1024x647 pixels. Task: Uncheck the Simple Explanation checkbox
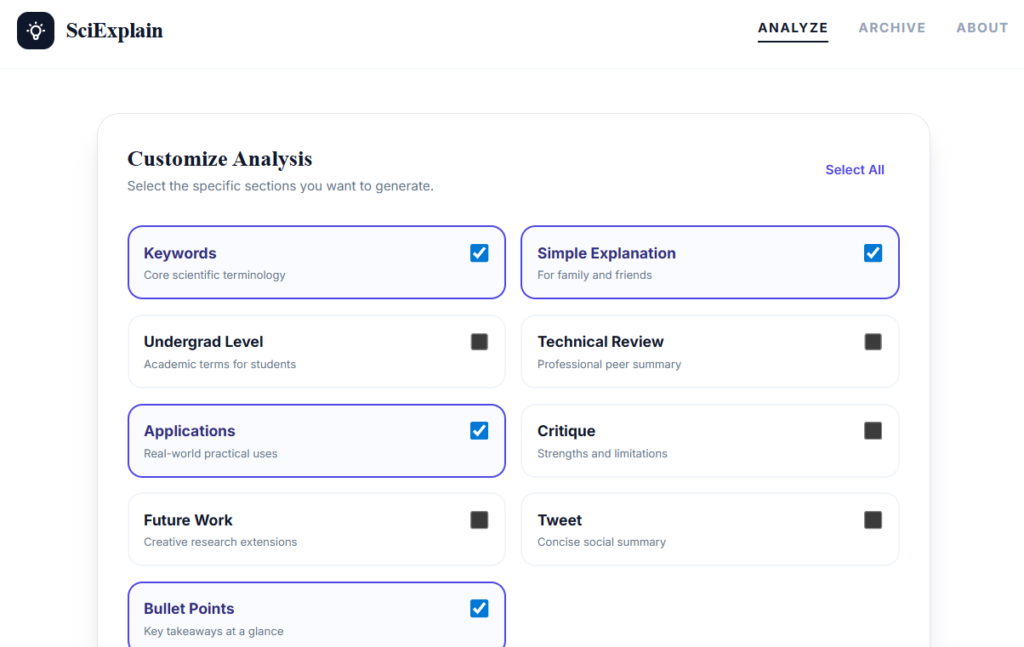(873, 253)
